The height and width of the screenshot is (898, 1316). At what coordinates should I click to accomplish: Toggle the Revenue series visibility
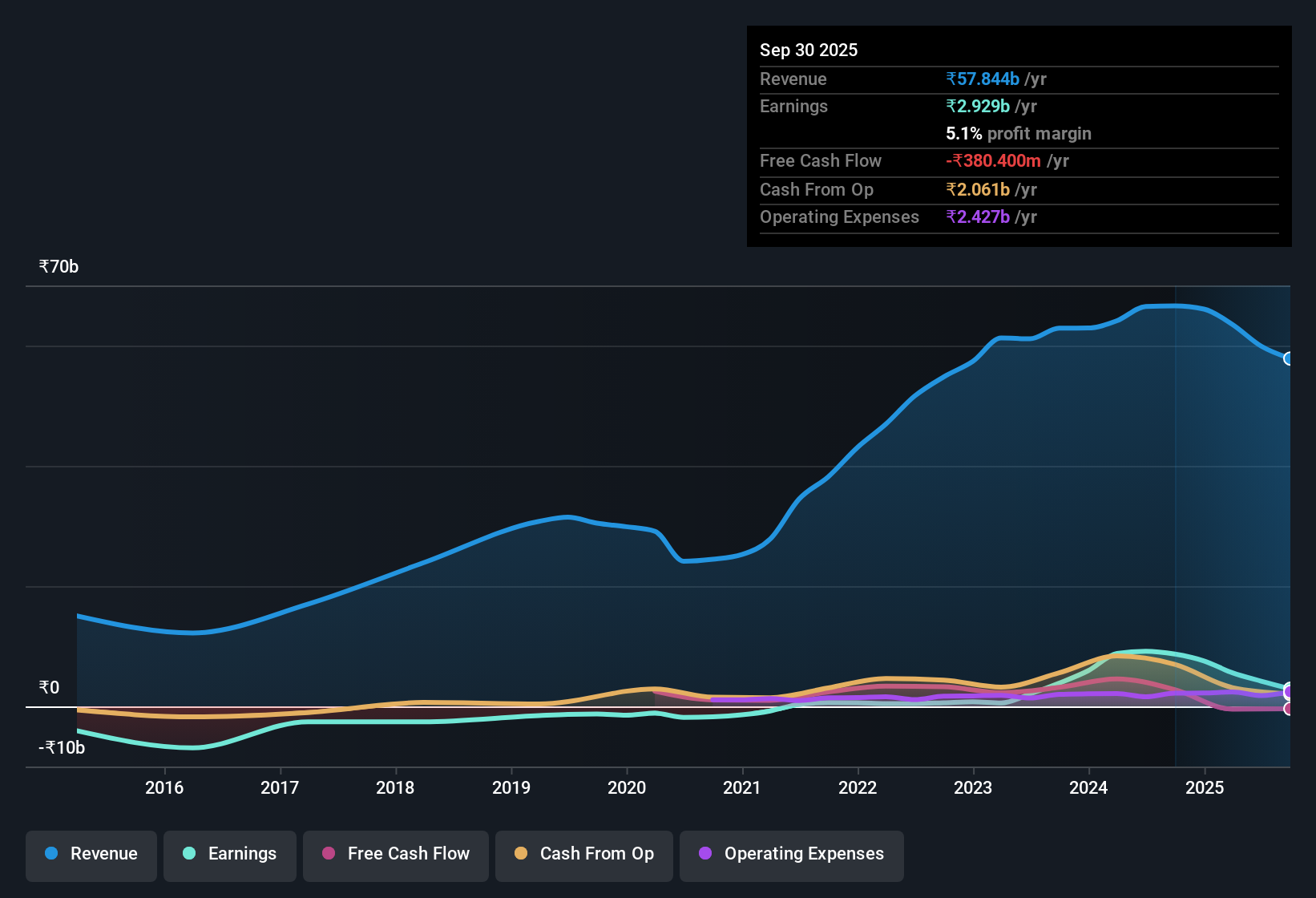tap(91, 854)
